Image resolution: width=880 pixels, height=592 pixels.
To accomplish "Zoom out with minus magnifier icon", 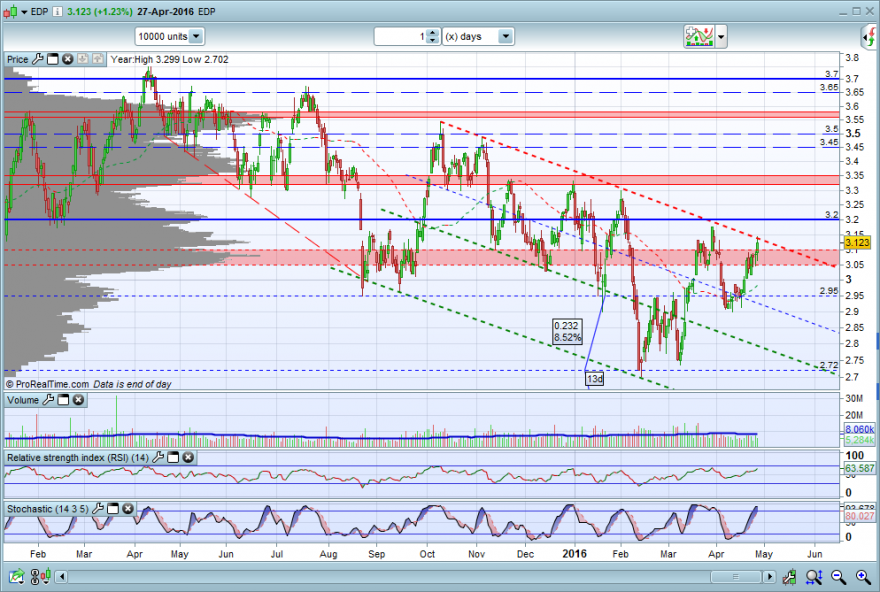I will click(x=838, y=576).
